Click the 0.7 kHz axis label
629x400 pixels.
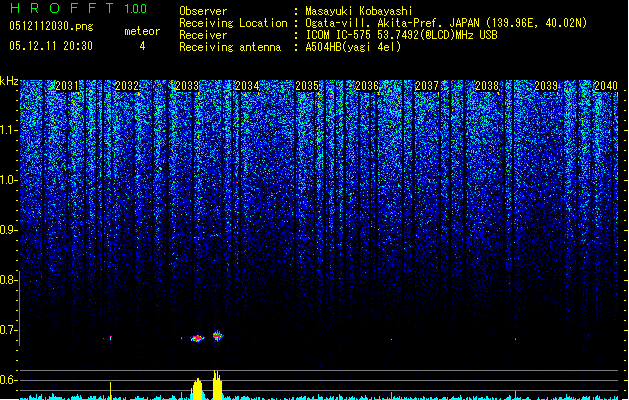pos(8,330)
